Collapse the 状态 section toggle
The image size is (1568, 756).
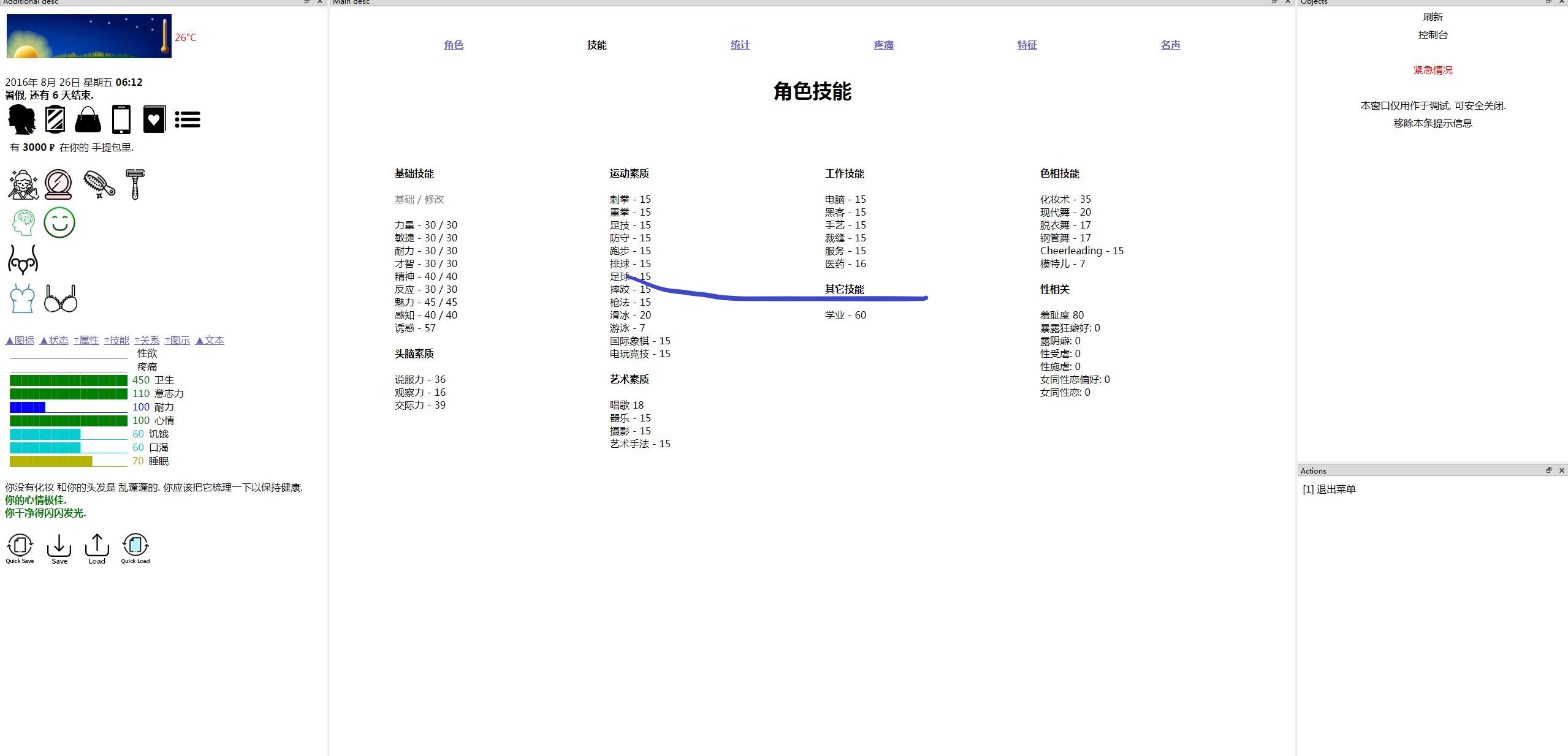pos(54,340)
